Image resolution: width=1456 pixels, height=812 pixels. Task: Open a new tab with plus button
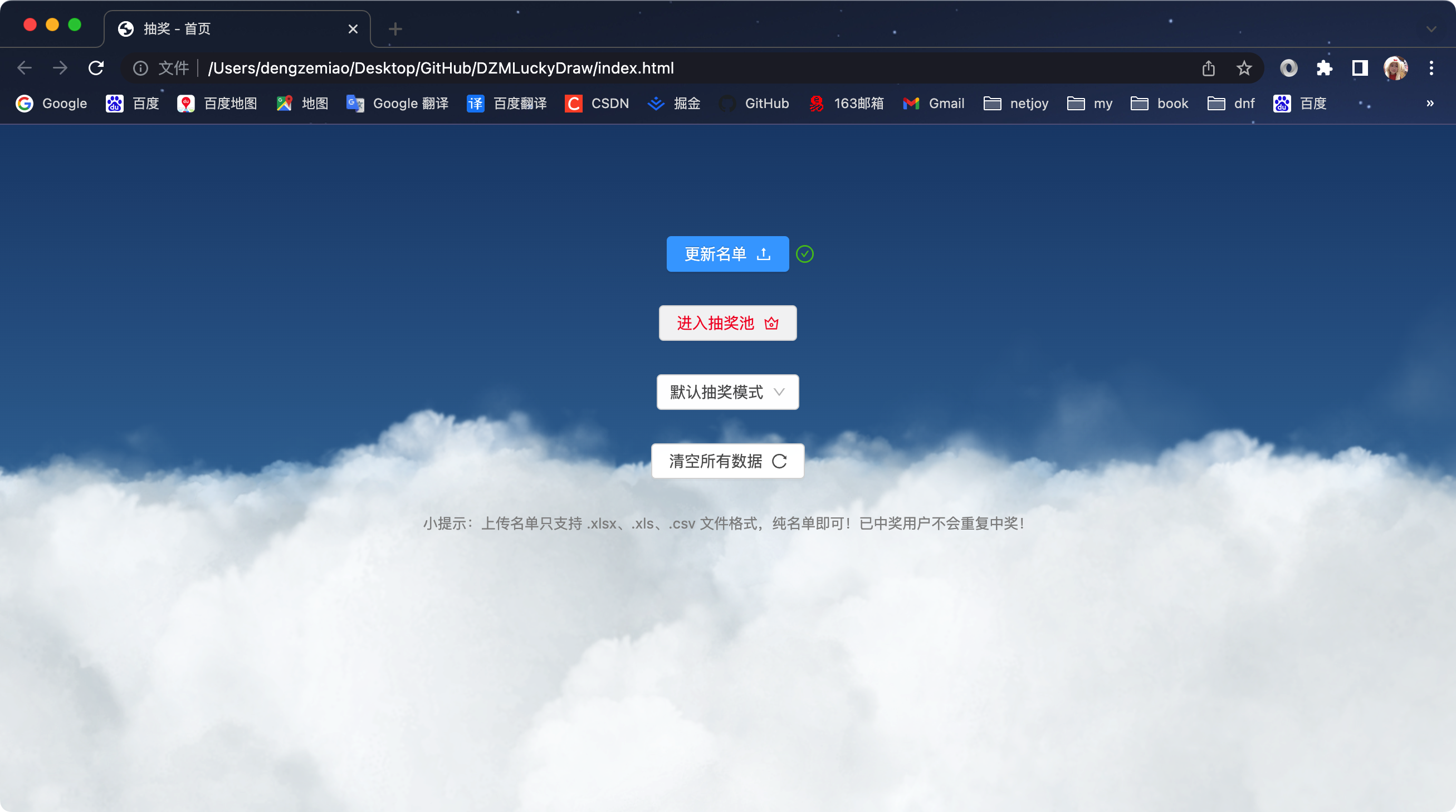395,29
